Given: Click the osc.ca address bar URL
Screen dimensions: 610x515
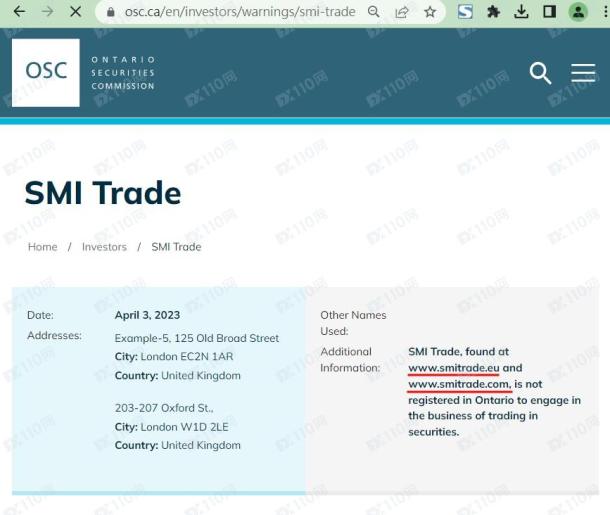Looking at the screenshot, I should click(x=240, y=12).
